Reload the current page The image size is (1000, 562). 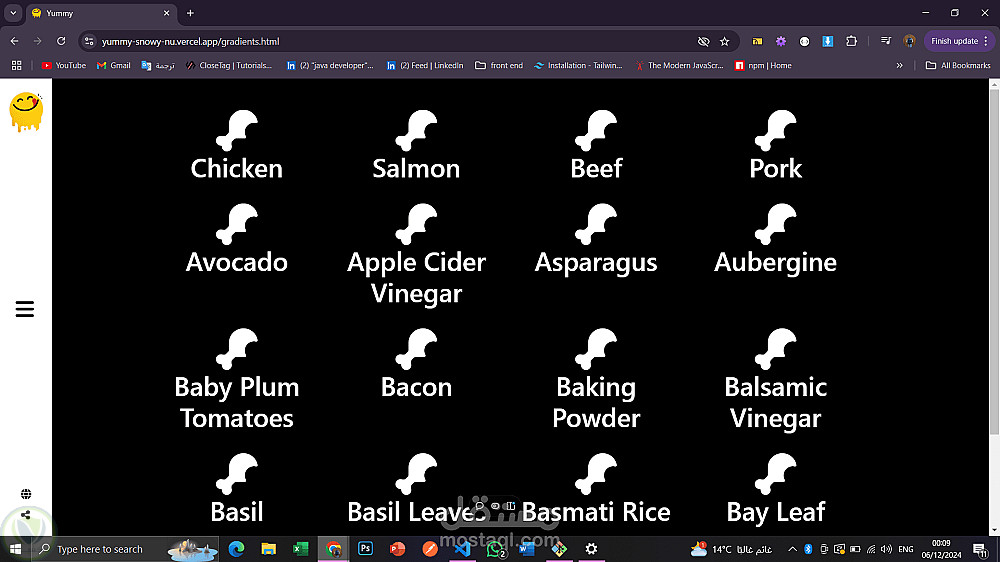click(61, 41)
